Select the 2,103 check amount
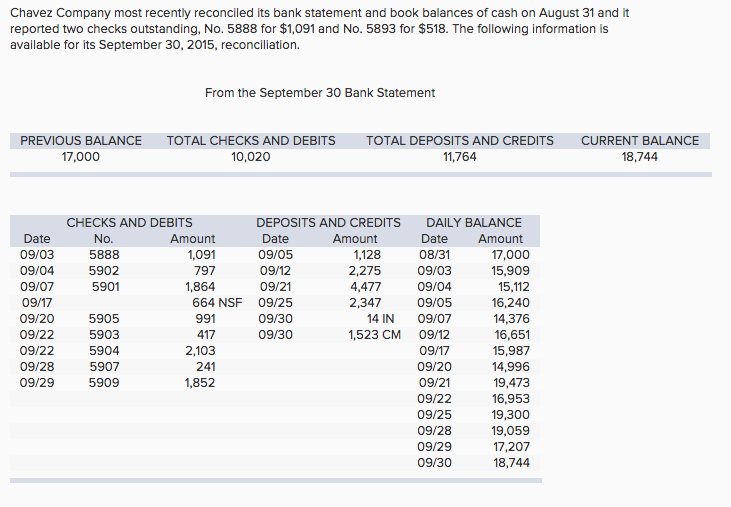 (x=200, y=351)
